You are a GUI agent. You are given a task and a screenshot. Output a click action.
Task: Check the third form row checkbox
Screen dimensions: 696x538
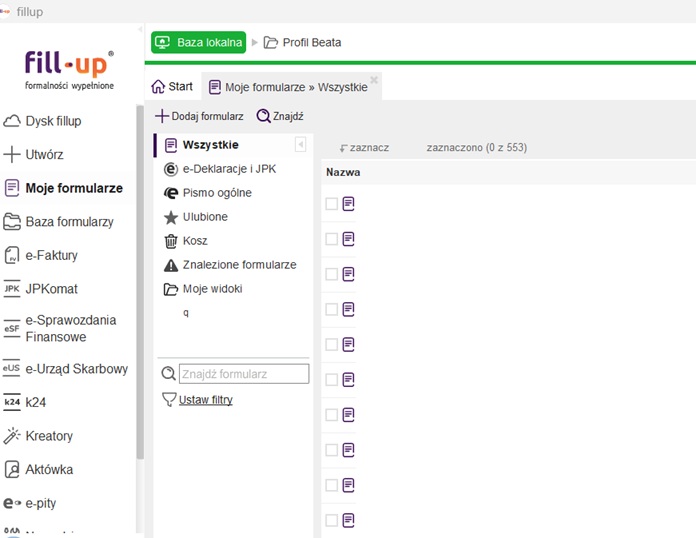332,274
